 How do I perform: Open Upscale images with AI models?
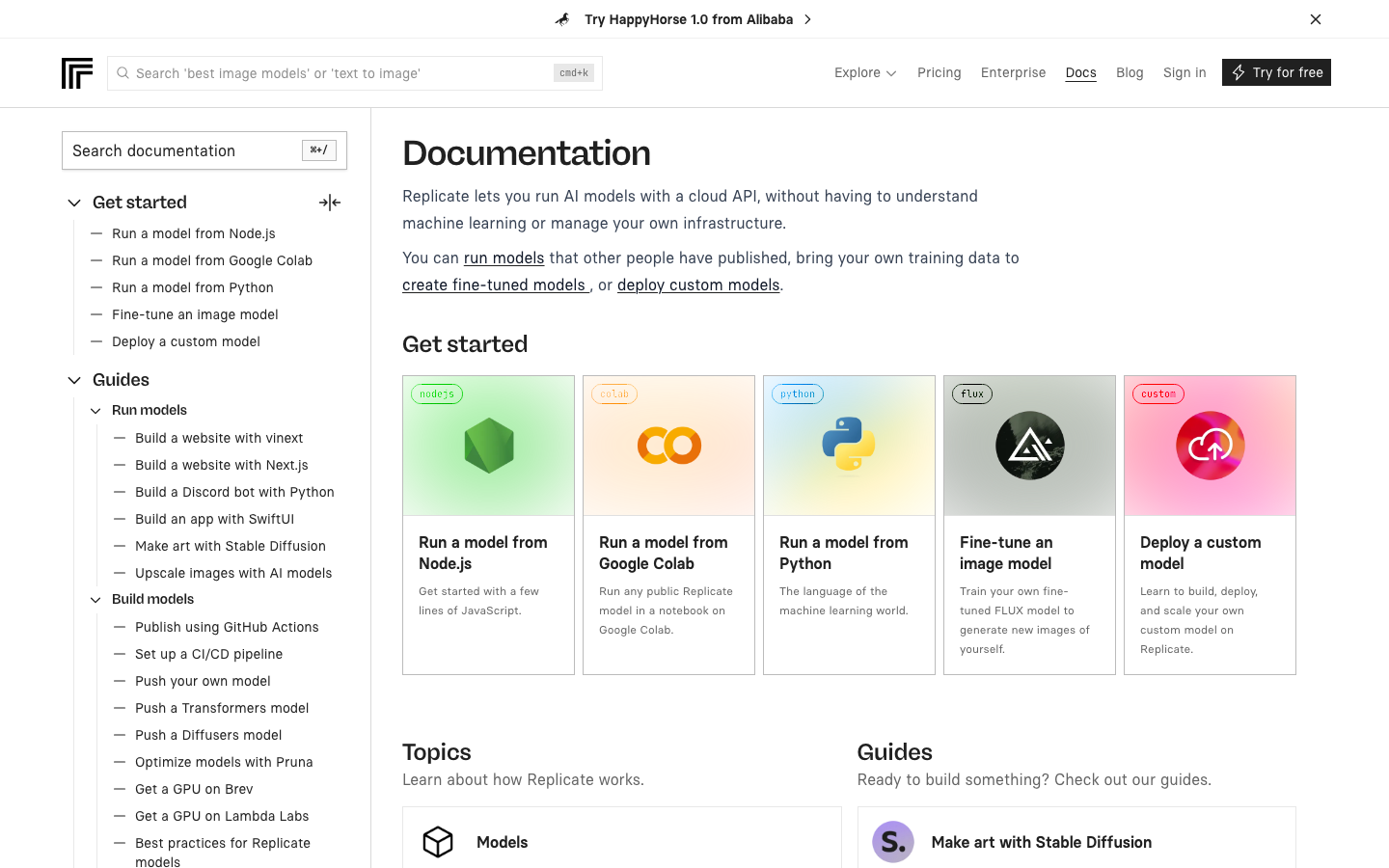tap(233, 573)
